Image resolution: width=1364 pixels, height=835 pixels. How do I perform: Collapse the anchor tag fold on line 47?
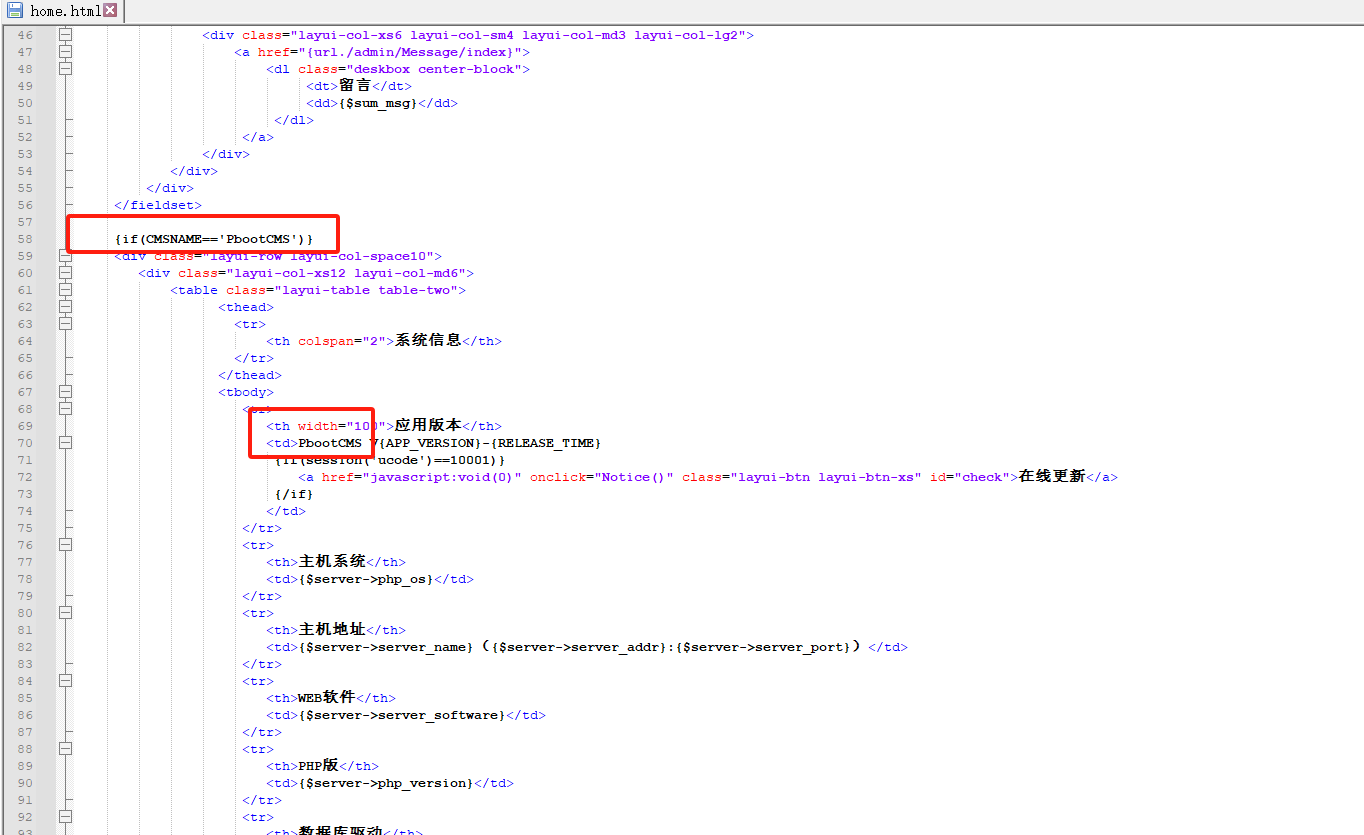pos(65,52)
